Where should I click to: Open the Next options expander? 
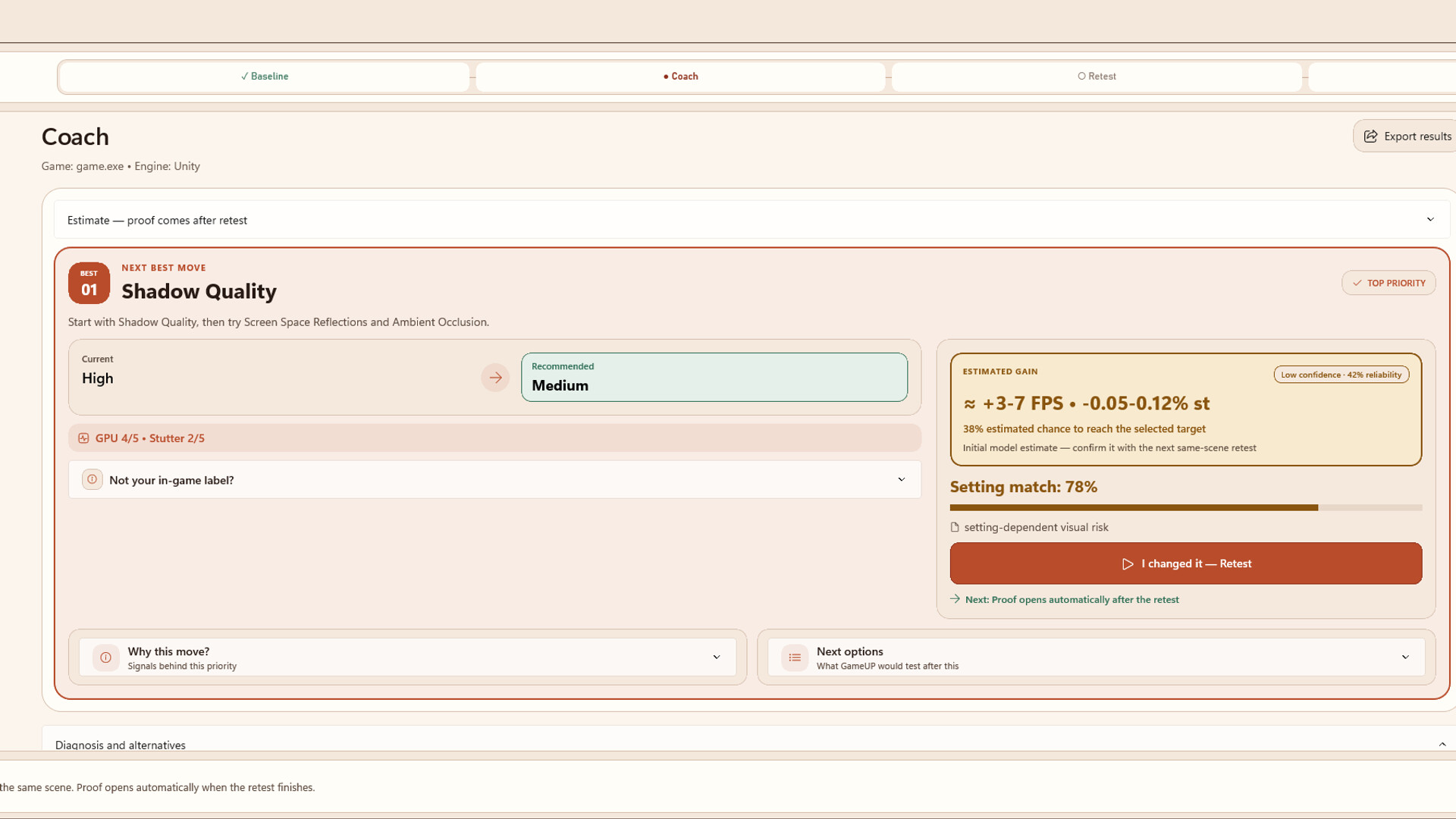coord(1096,657)
